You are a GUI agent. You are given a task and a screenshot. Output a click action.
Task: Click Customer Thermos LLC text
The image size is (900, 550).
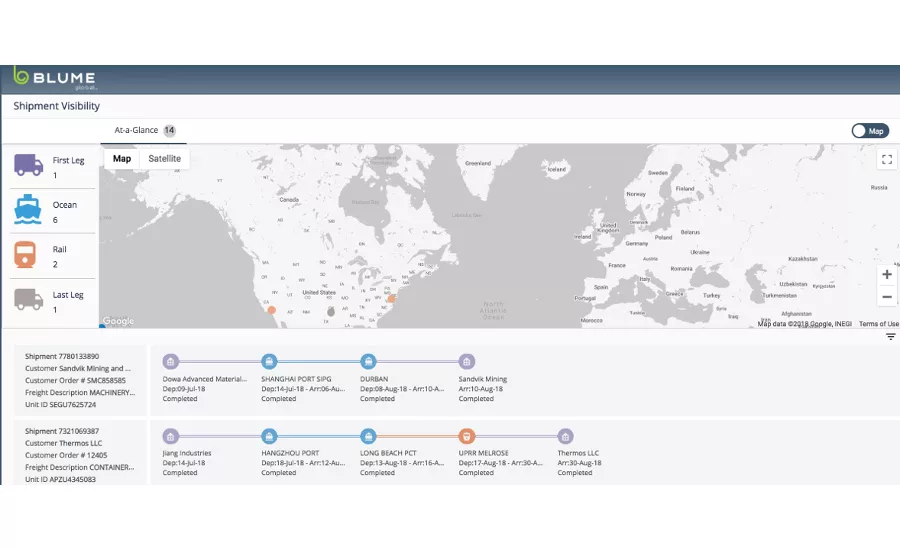(63, 443)
